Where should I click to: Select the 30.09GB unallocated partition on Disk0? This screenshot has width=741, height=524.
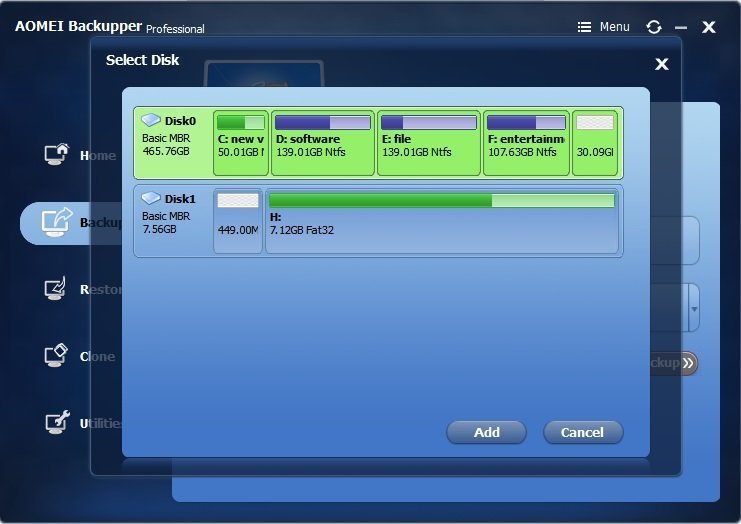[x=595, y=143]
